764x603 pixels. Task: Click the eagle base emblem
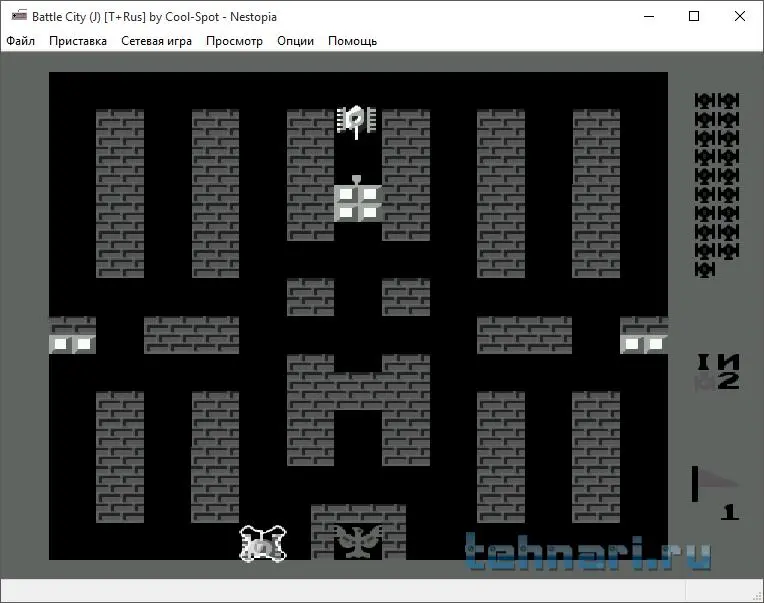[x=358, y=541]
